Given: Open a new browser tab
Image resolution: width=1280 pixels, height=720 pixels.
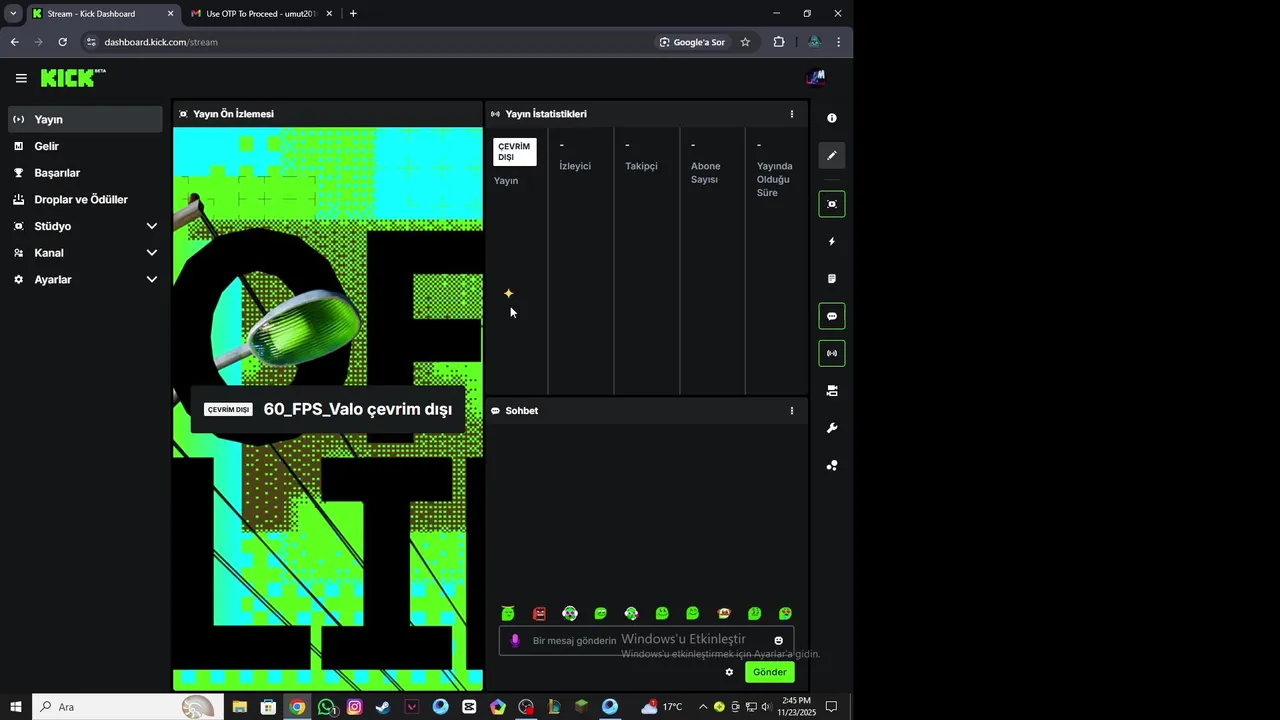Looking at the screenshot, I should 353,14.
